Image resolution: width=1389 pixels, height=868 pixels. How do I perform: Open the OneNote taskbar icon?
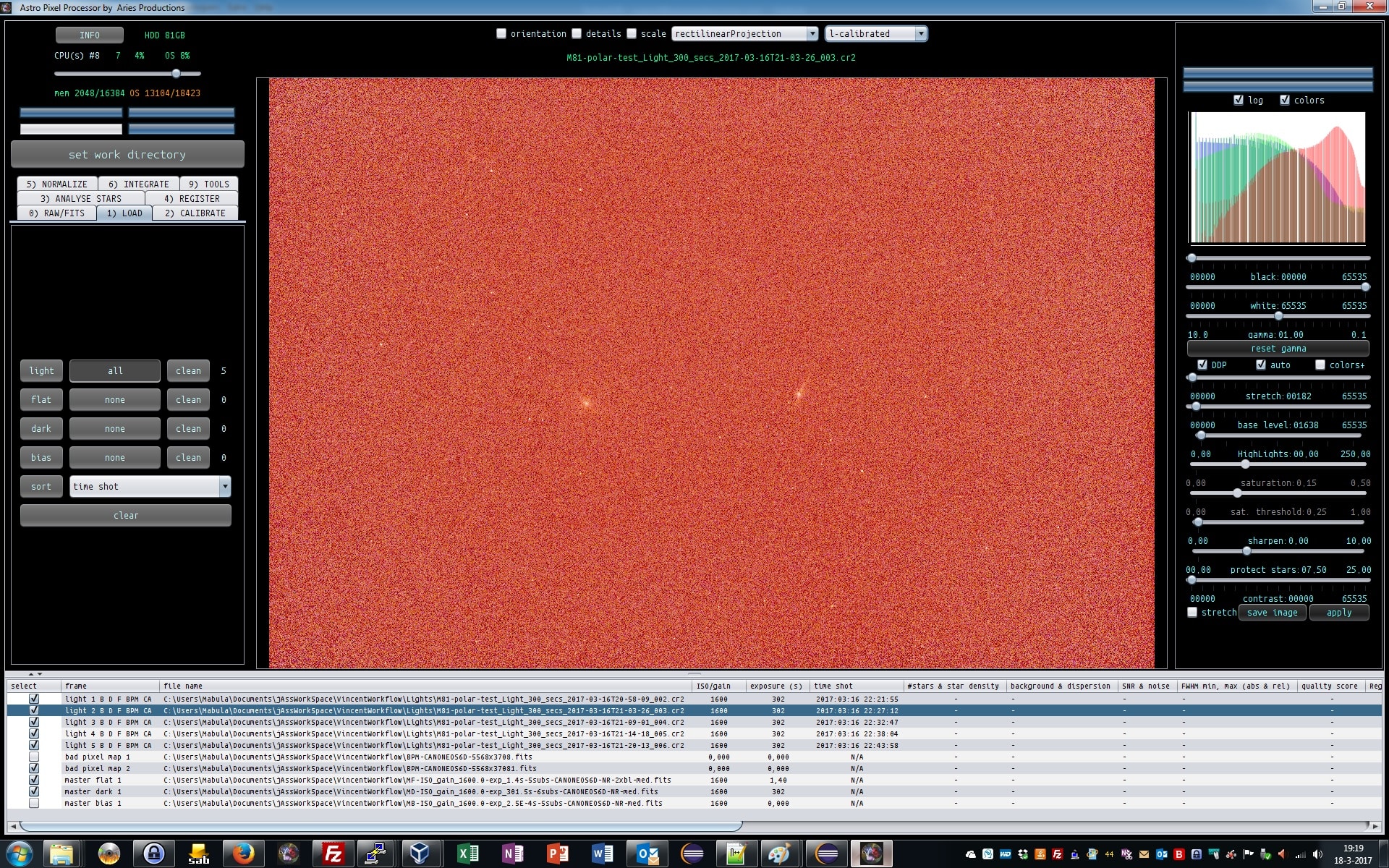[x=512, y=854]
